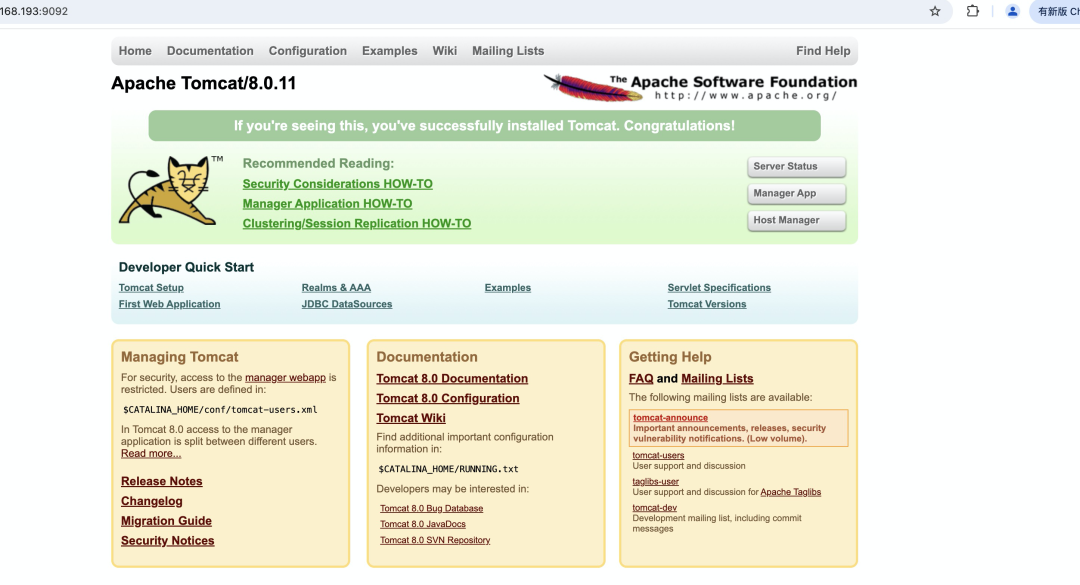Image resolution: width=1080 pixels, height=585 pixels.
Task: Click the Manager App button
Action: [796, 194]
